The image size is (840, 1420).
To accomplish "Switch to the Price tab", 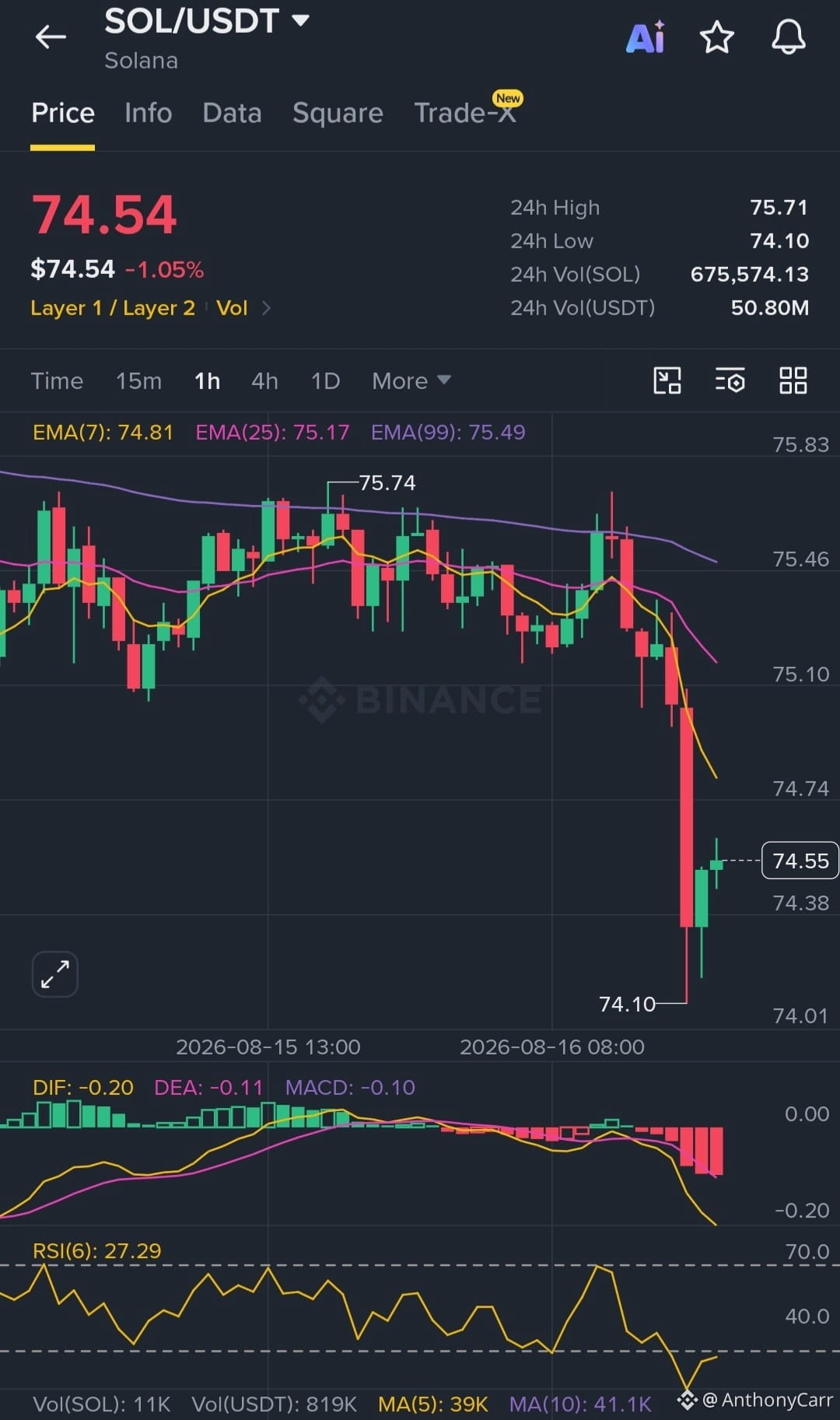I will pos(62,114).
